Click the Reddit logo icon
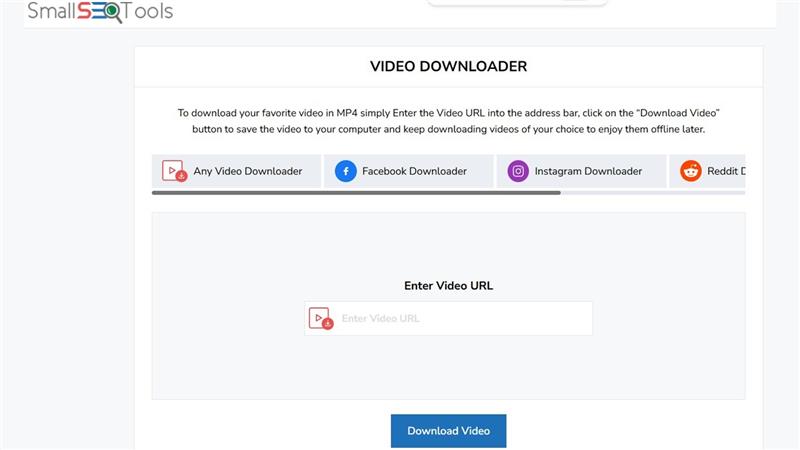The width and height of the screenshot is (800, 450). [691, 171]
